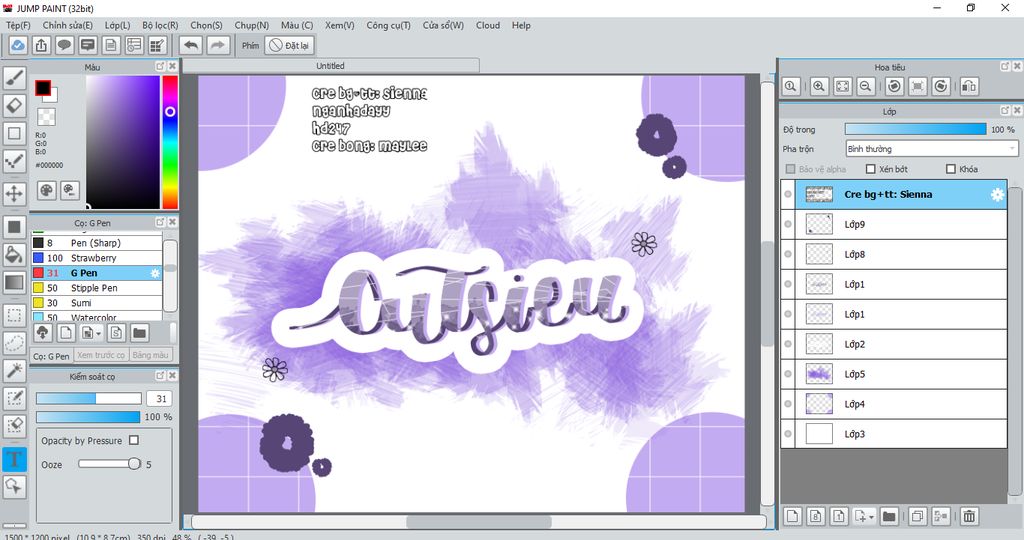Switch to Bảng màu tab
The width and height of the screenshot is (1024, 540).
150,355
